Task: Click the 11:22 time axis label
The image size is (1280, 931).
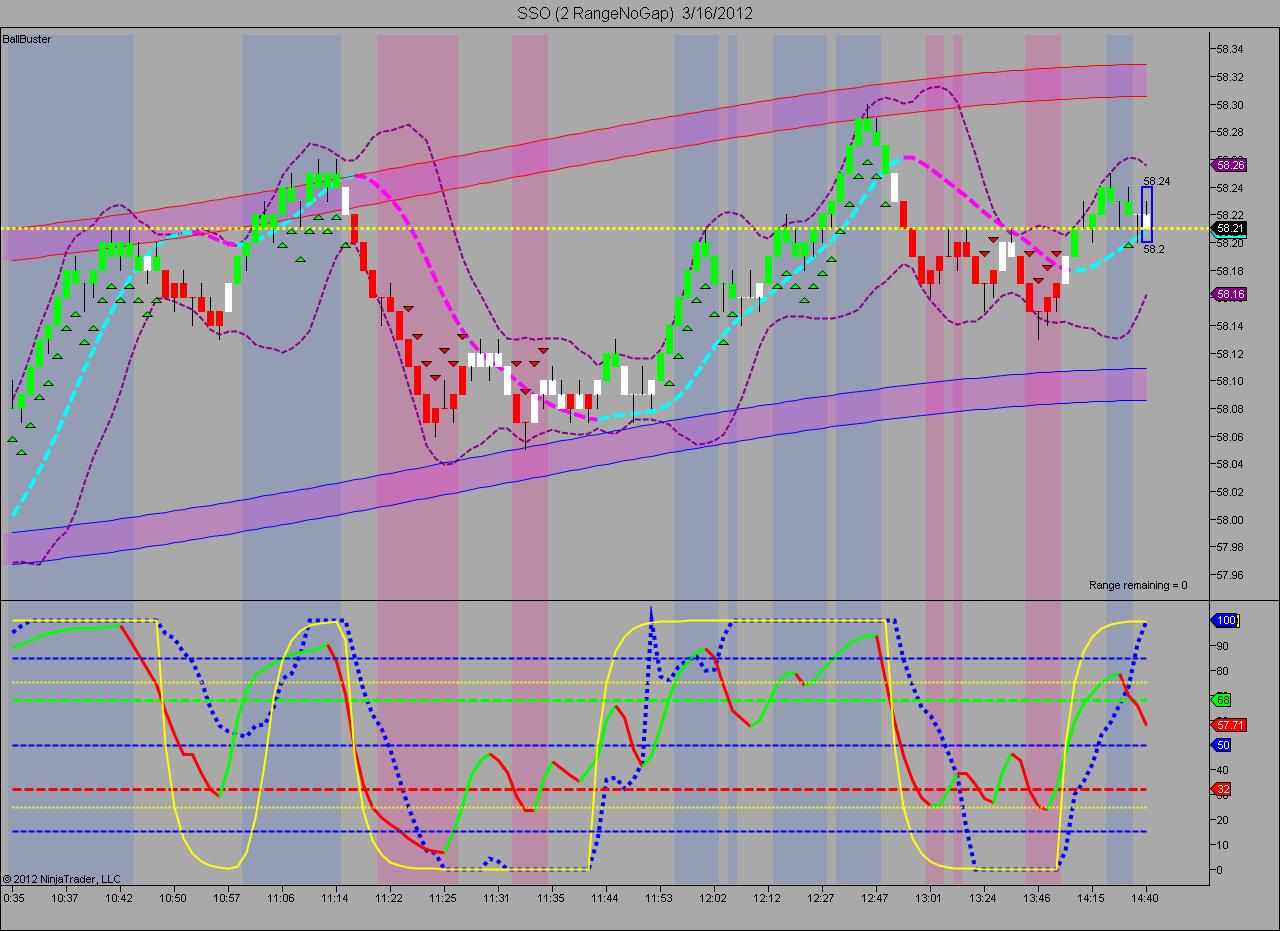Action: click(389, 898)
